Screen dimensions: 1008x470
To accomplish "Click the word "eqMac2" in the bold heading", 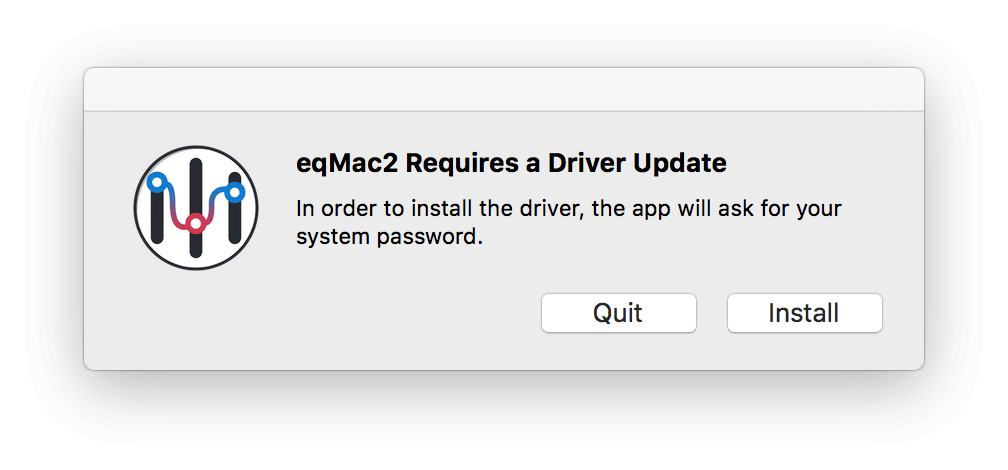I will pos(347,163).
